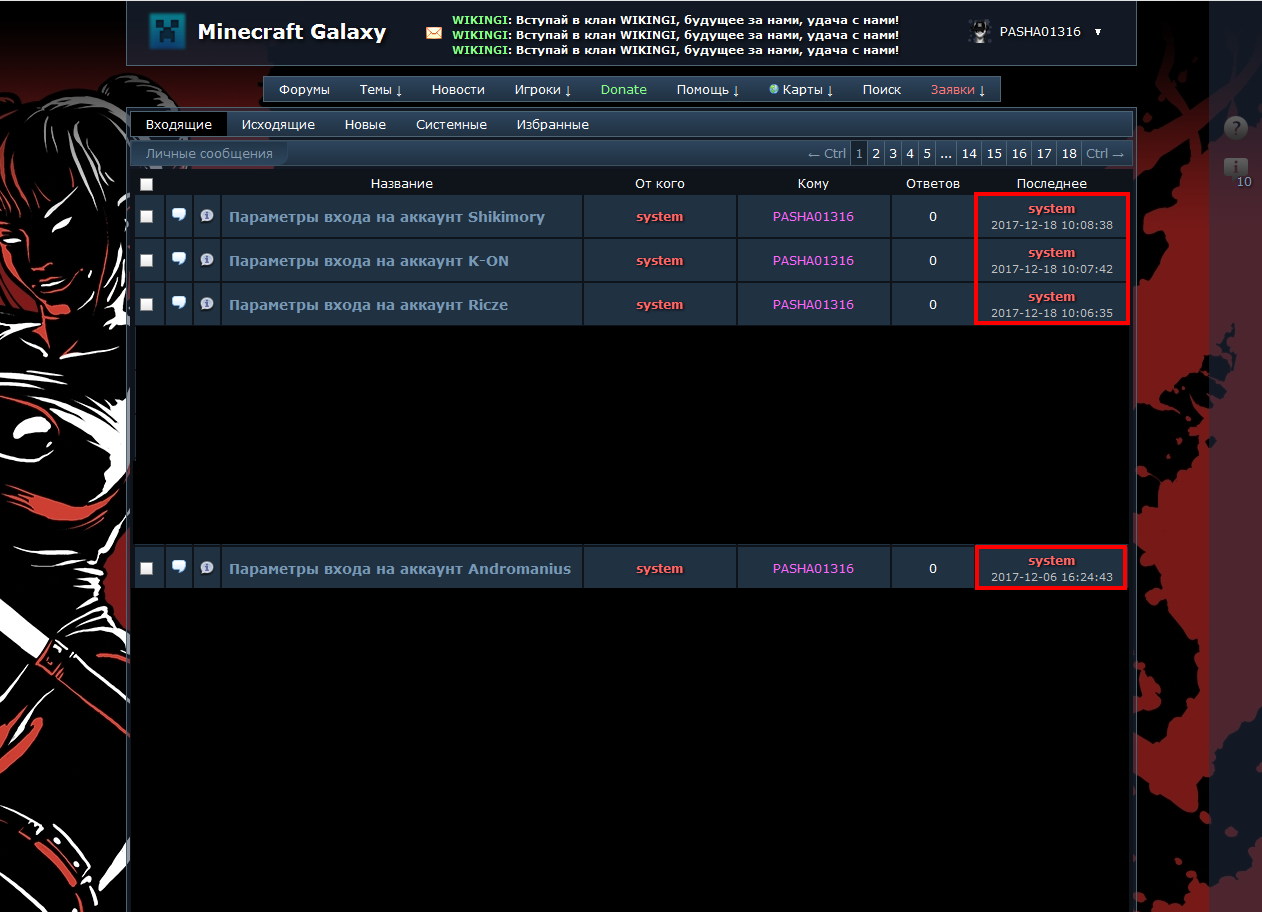Go to page 14 of messages
The width and height of the screenshot is (1262, 912).
(x=969, y=154)
